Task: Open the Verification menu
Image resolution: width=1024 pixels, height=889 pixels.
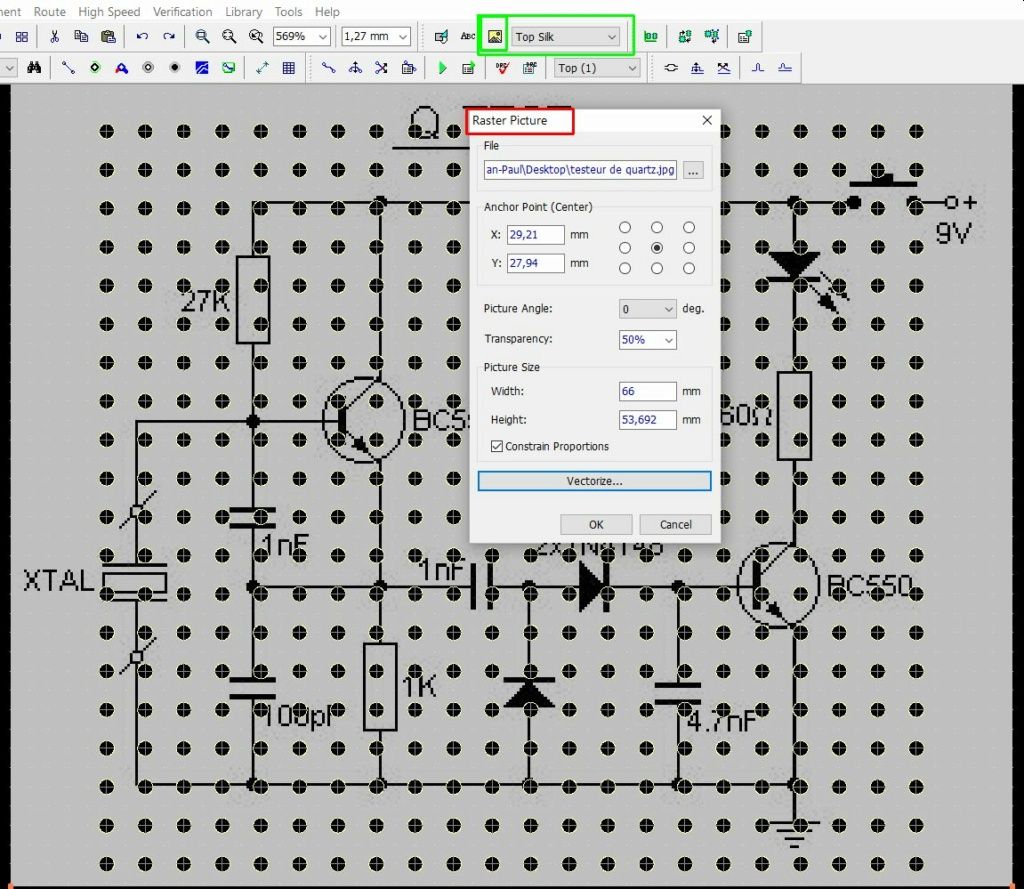Action: click(182, 12)
